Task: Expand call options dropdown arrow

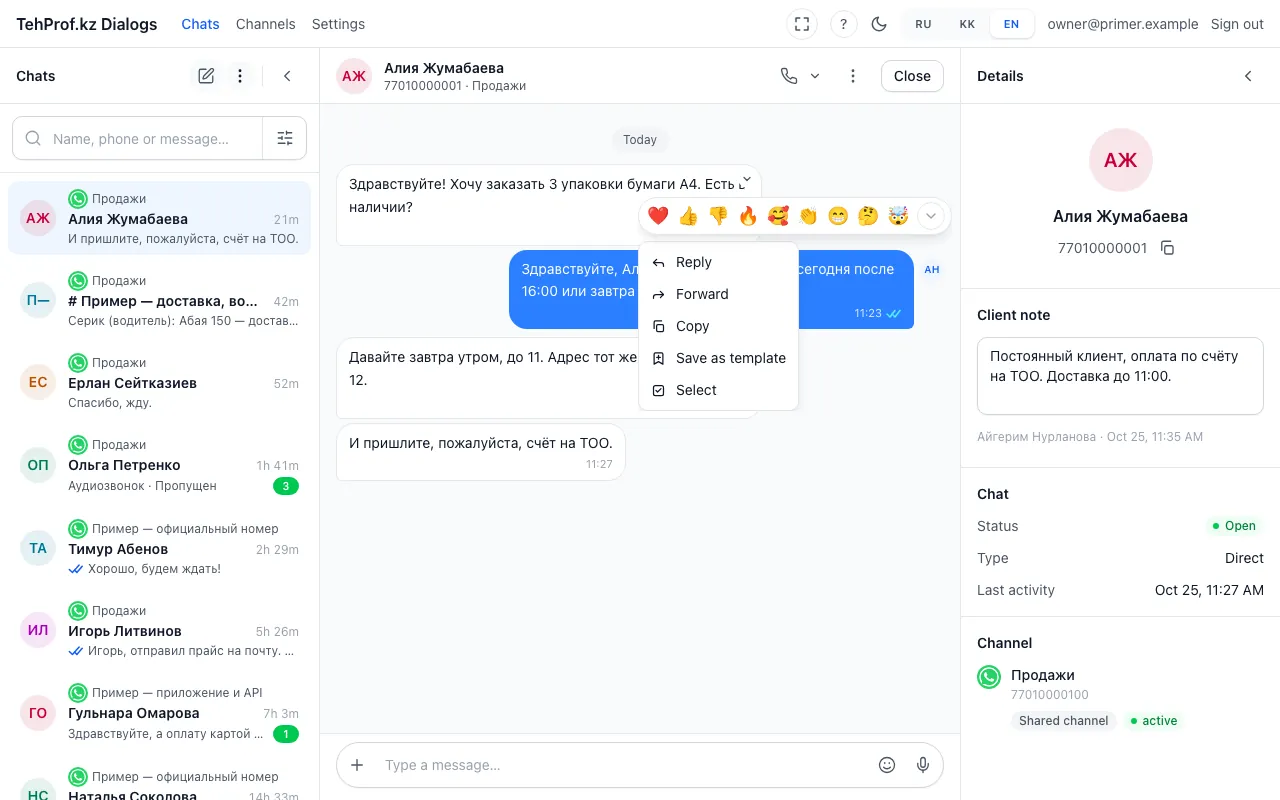Action: (x=814, y=76)
